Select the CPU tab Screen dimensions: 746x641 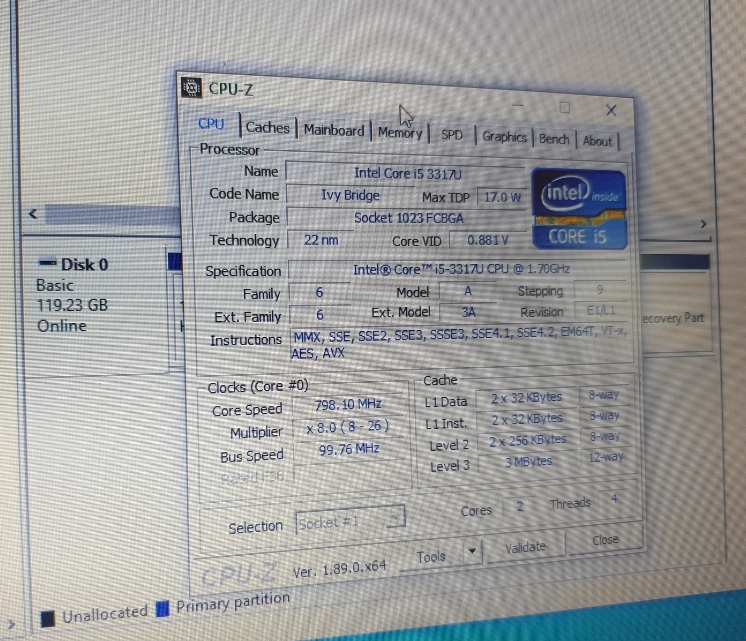[x=211, y=124]
